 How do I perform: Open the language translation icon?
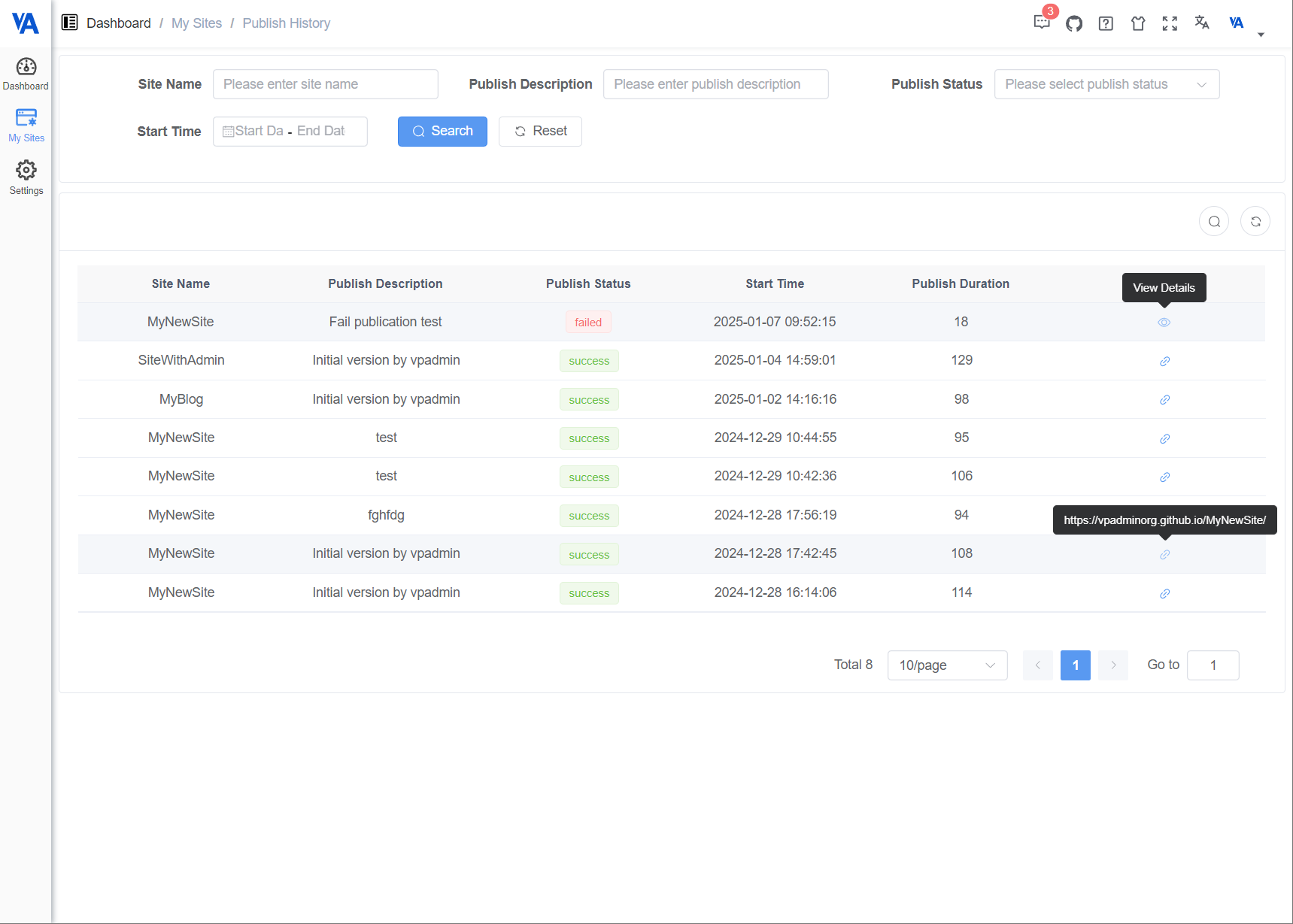1202,23
